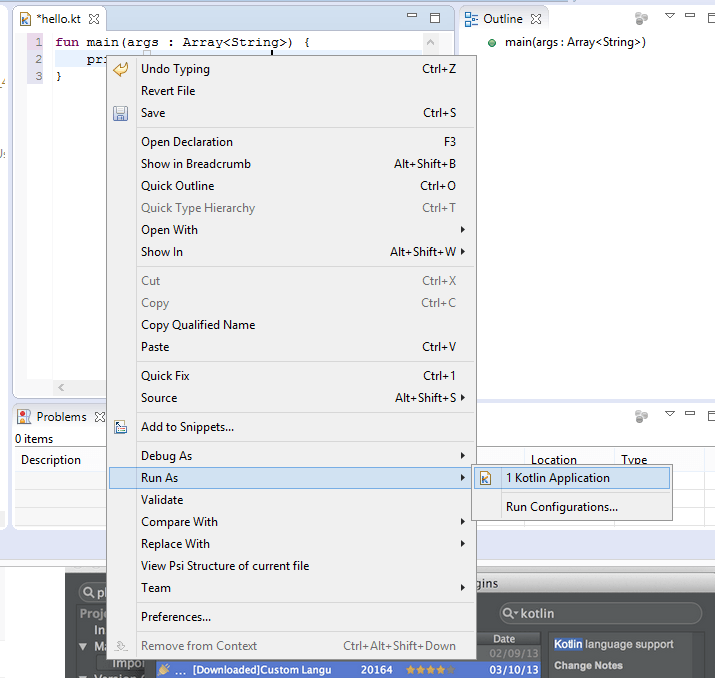This screenshot has width=715, height=678.
Task: Click the Description column header
Action: click(x=51, y=460)
